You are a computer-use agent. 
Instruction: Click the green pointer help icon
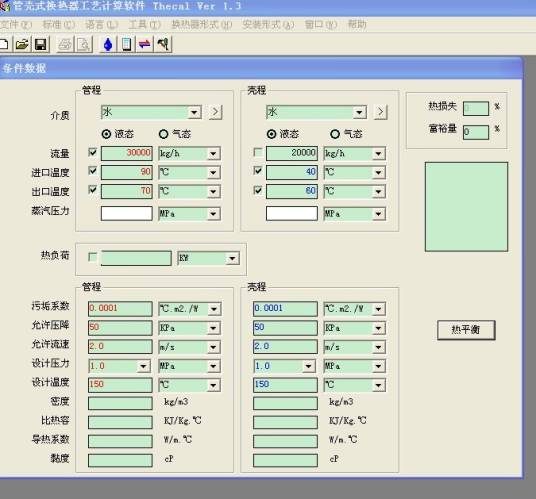163,44
